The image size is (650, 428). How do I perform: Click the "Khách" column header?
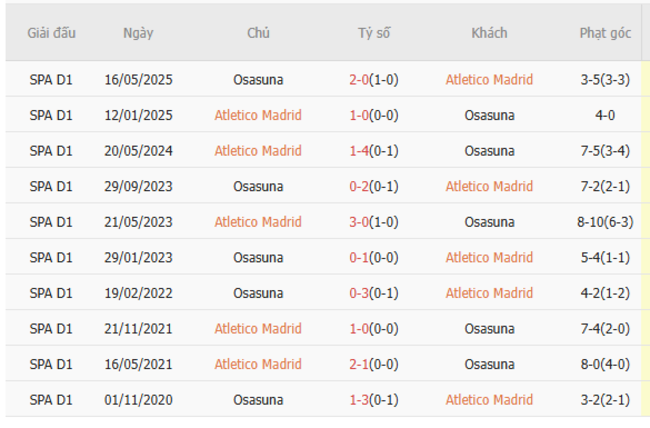(489, 32)
